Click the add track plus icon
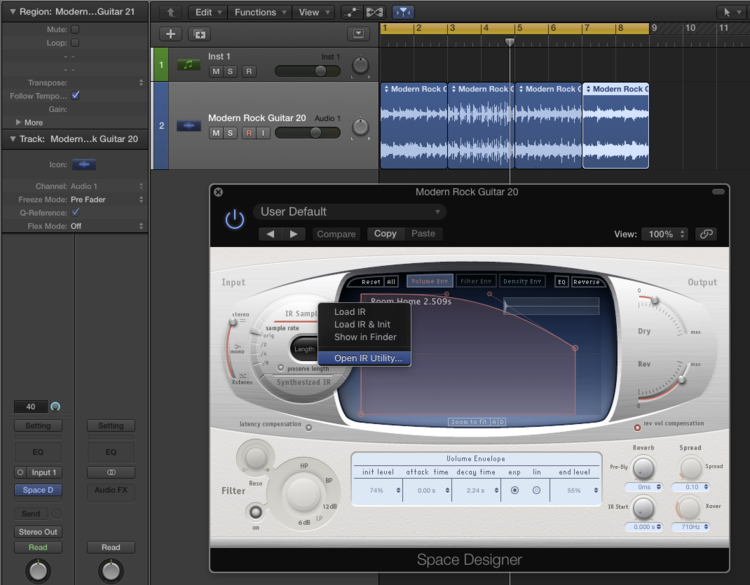750x585 pixels. tap(170, 33)
